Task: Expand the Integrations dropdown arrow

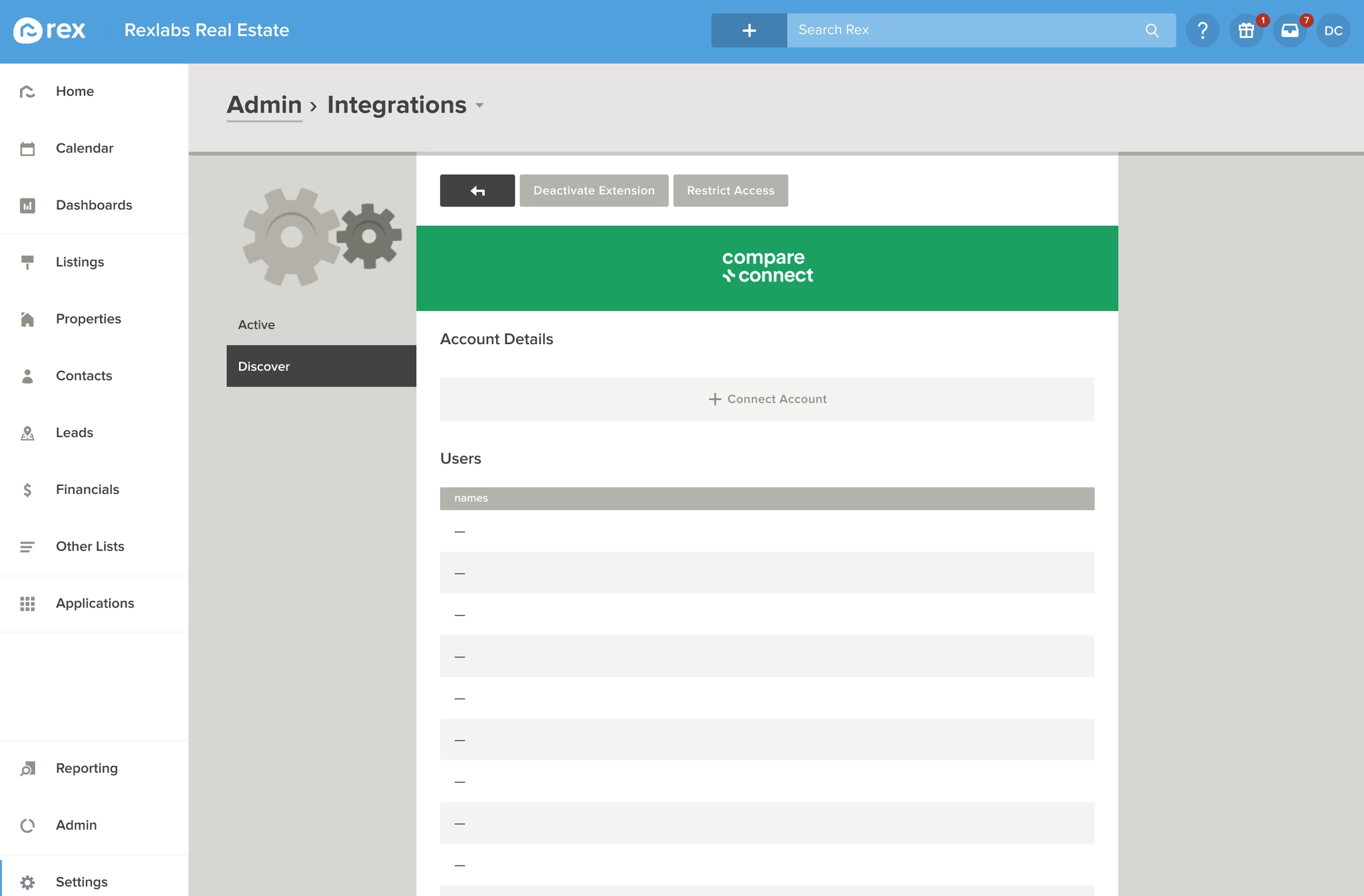Action: pyautogui.click(x=480, y=106)
